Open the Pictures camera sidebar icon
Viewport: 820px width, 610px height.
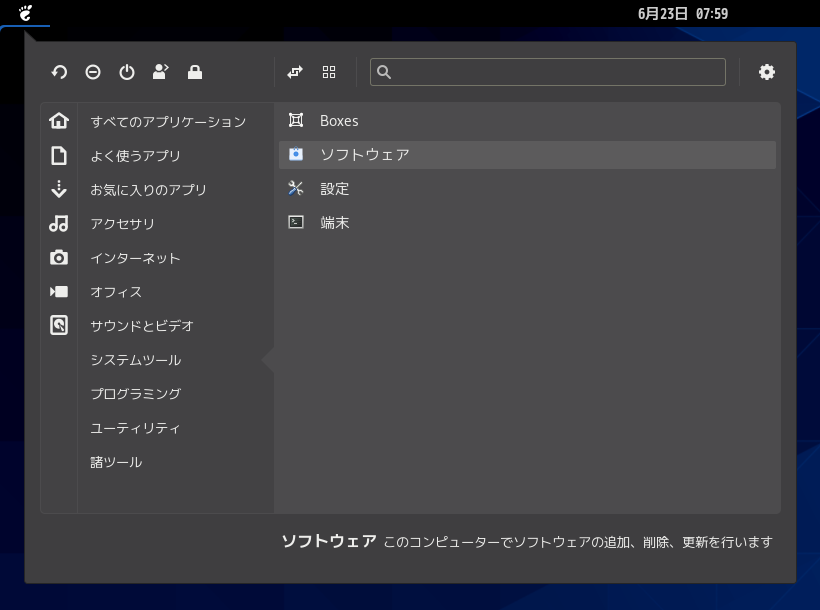59,257
